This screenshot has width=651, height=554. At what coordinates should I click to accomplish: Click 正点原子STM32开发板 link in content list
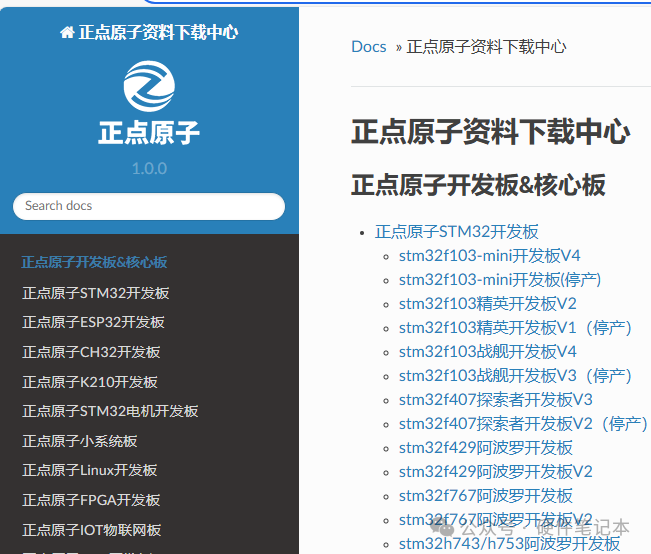pos(457,231)
